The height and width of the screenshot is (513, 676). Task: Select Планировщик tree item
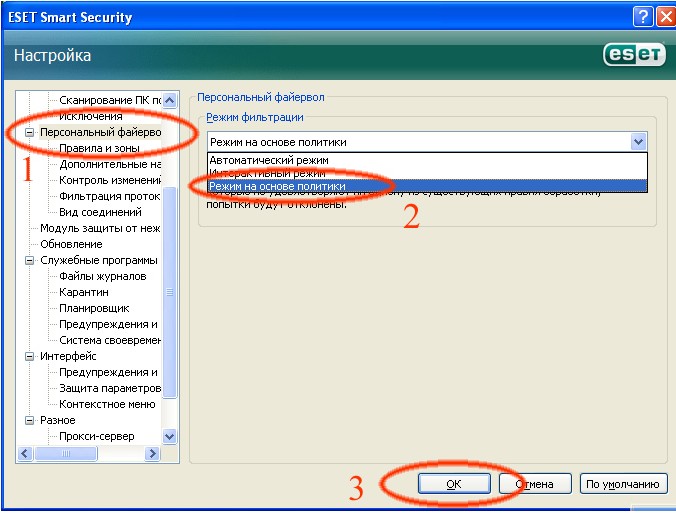click(94, 308)
